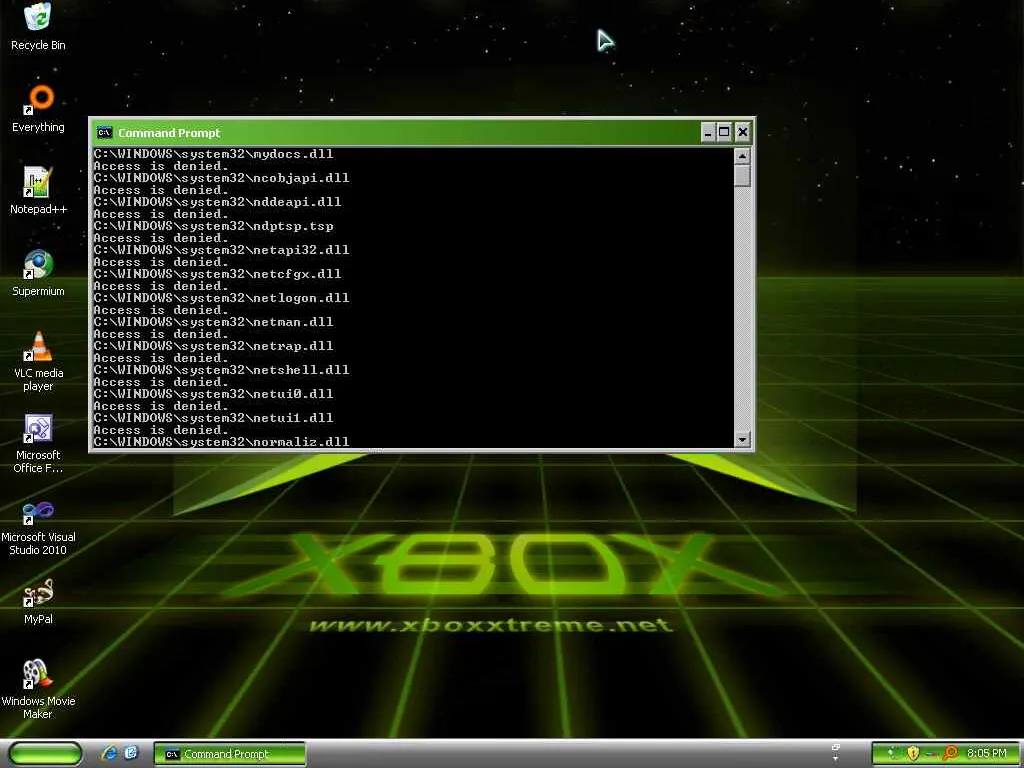
Task: Click the netui1.dll output line
Action: [x=213, y=418]
